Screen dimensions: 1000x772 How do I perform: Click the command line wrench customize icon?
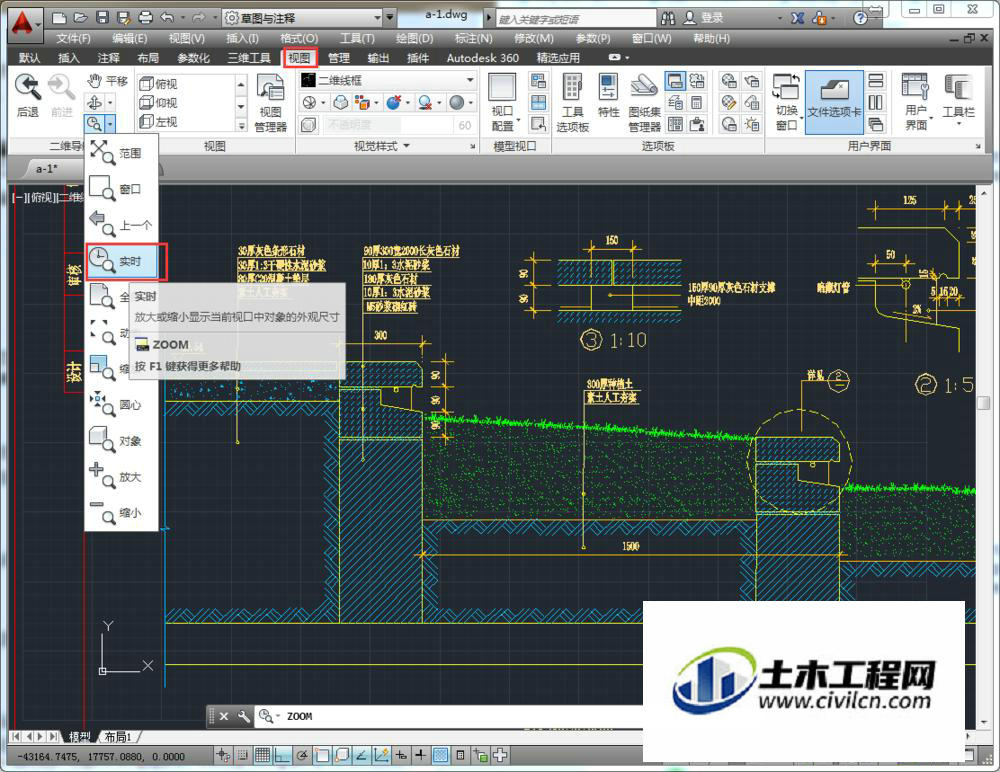coord(243,716)
